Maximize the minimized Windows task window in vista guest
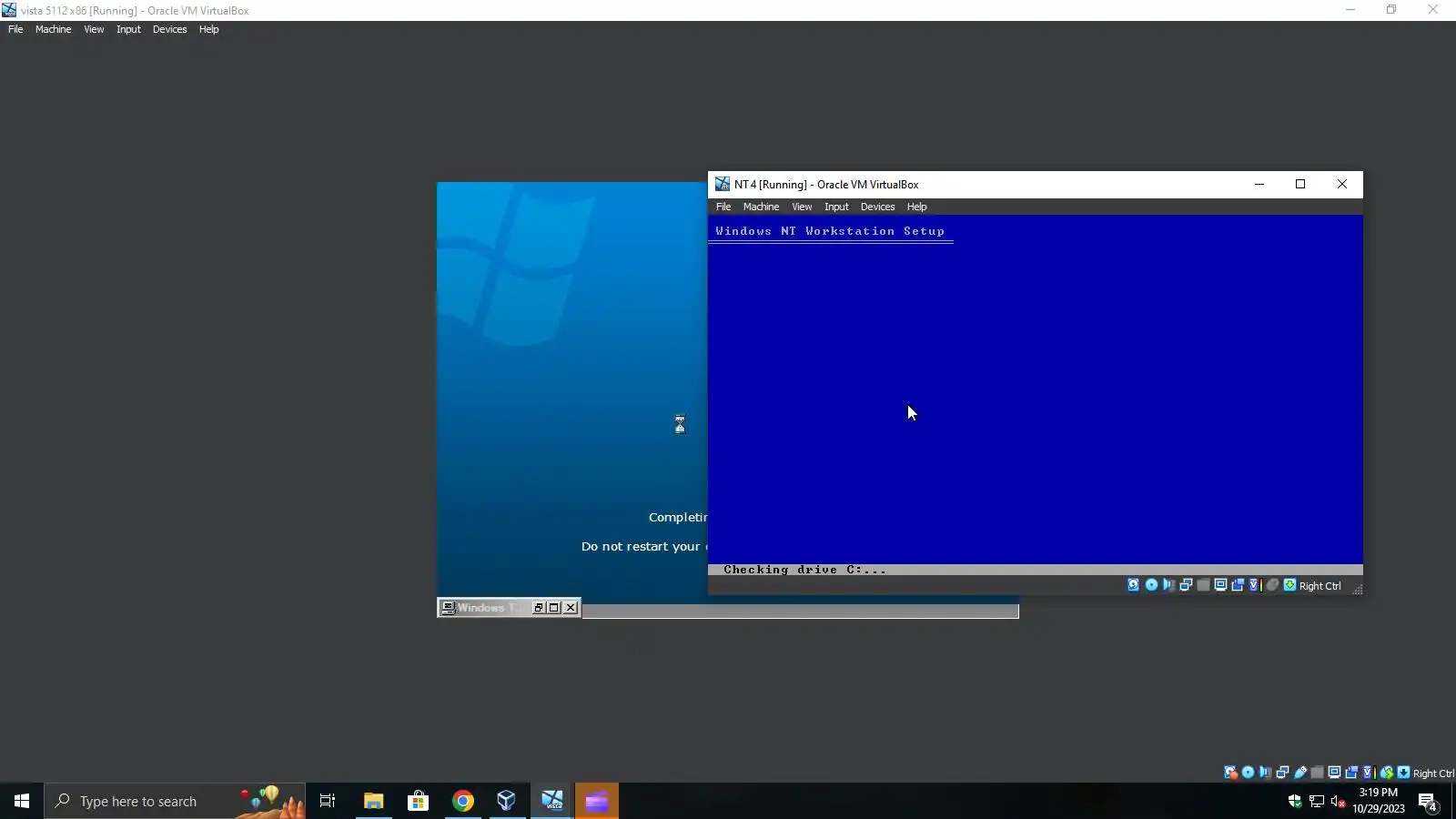This screenshot has width=1456, height=819. tap(554, 608)
